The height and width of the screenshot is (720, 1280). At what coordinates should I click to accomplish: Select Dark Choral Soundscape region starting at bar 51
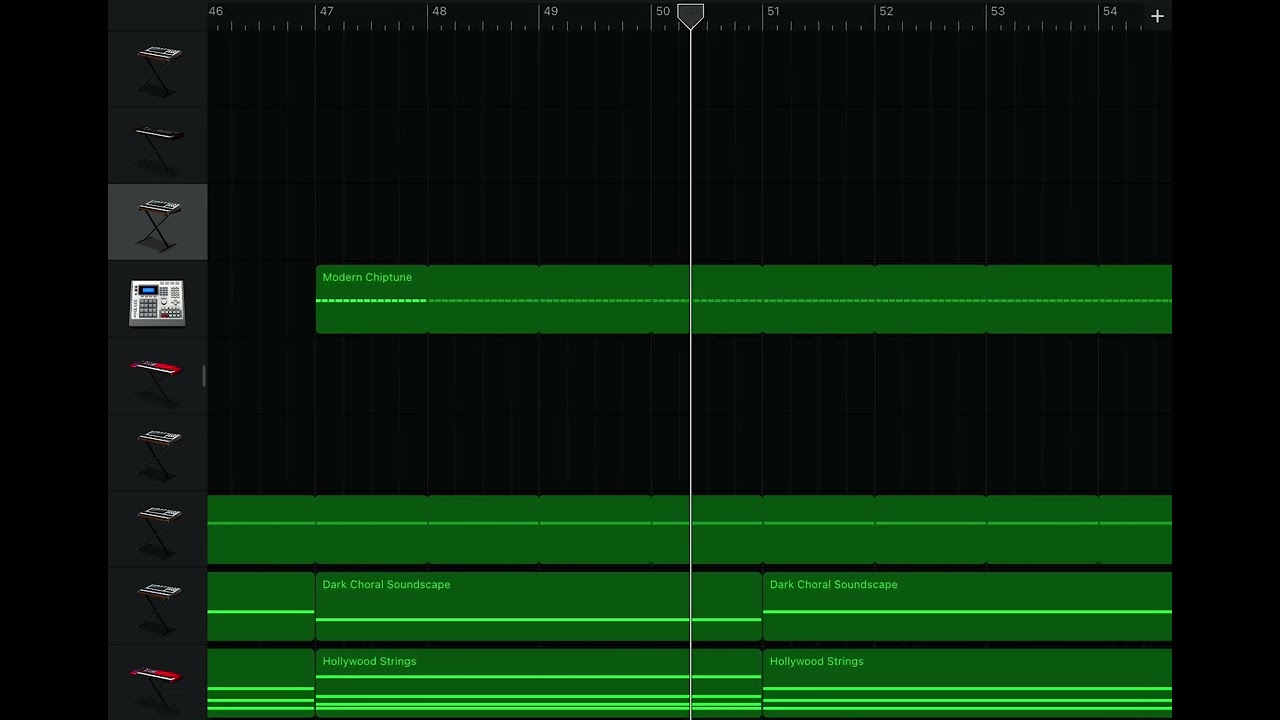pos(967,606)
